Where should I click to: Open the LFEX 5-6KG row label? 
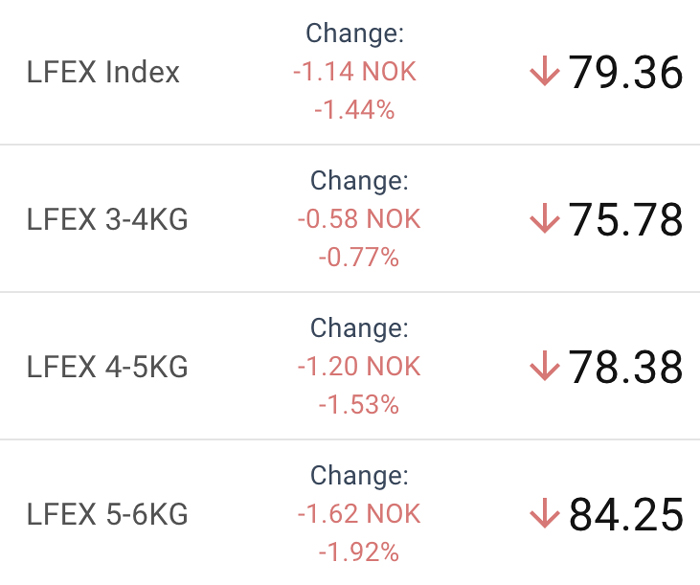[x=107, y=514]
